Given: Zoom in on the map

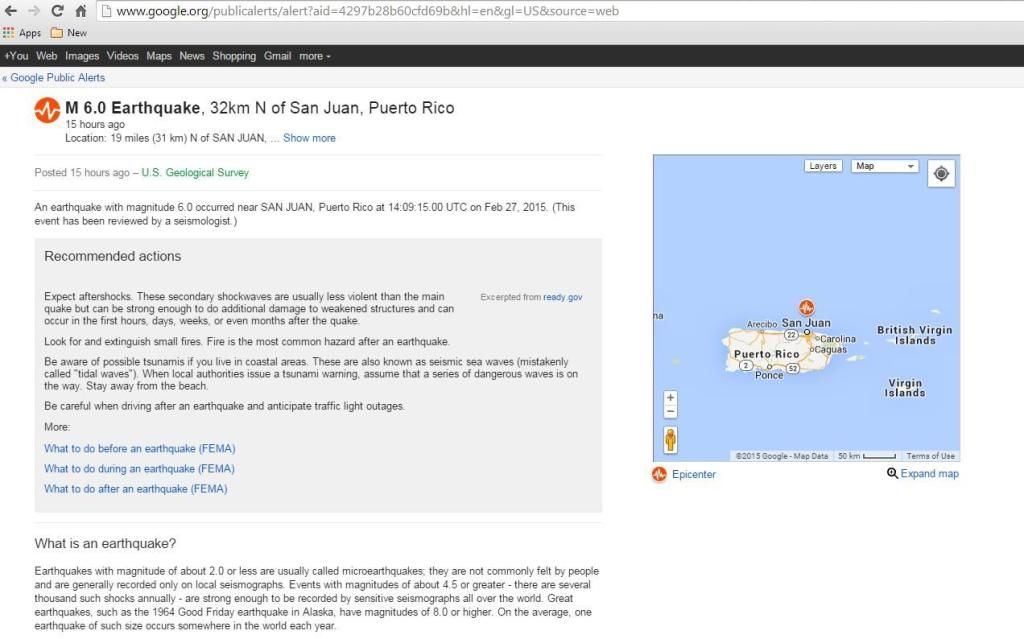Looking at the screenshot, I should [x=670, y=398].
